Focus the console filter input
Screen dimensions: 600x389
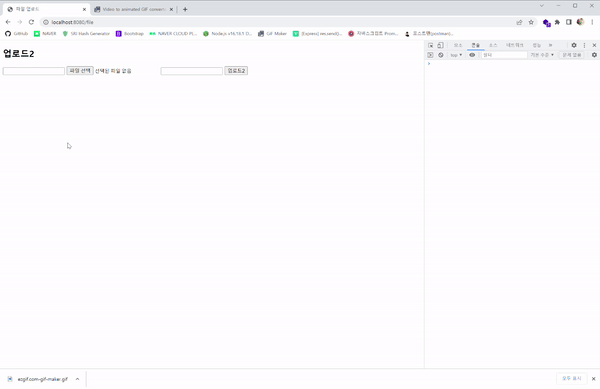(x=504, y=55)
